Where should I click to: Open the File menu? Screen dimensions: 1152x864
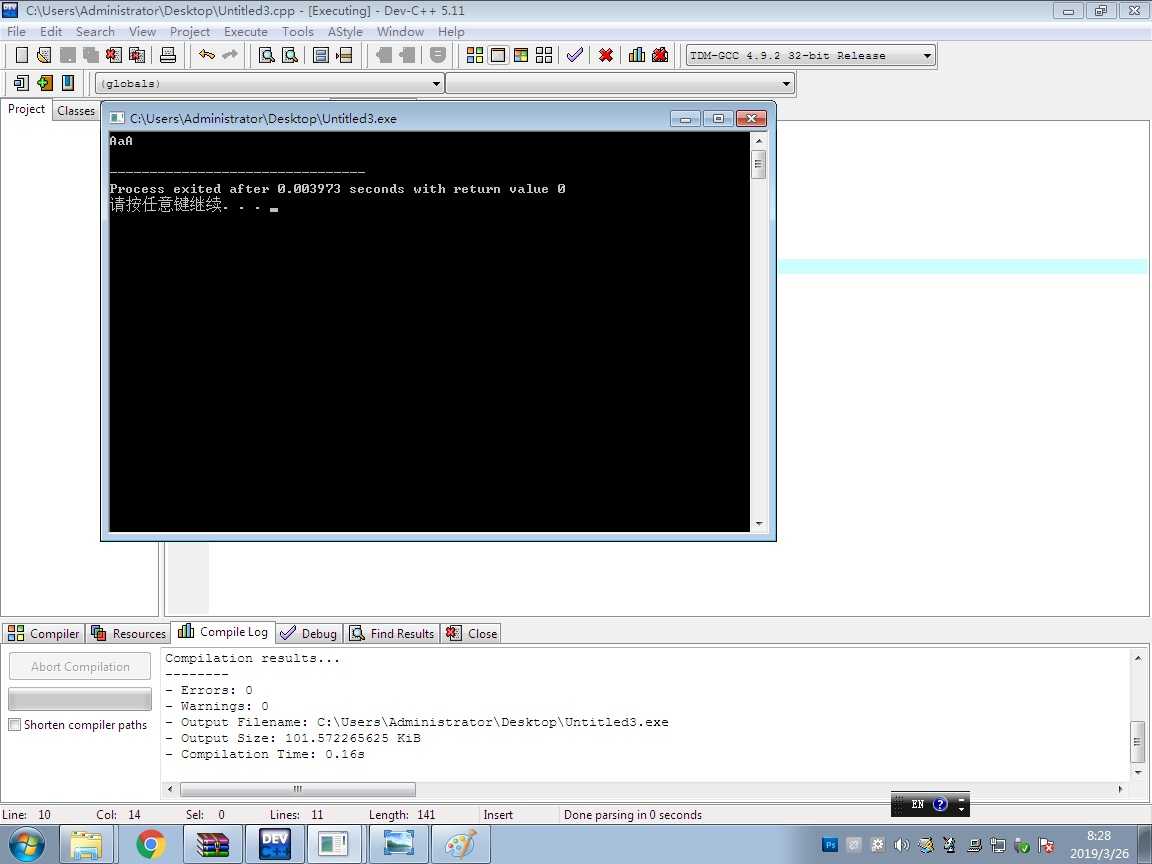pyautogui.click(x=16, y=32)
